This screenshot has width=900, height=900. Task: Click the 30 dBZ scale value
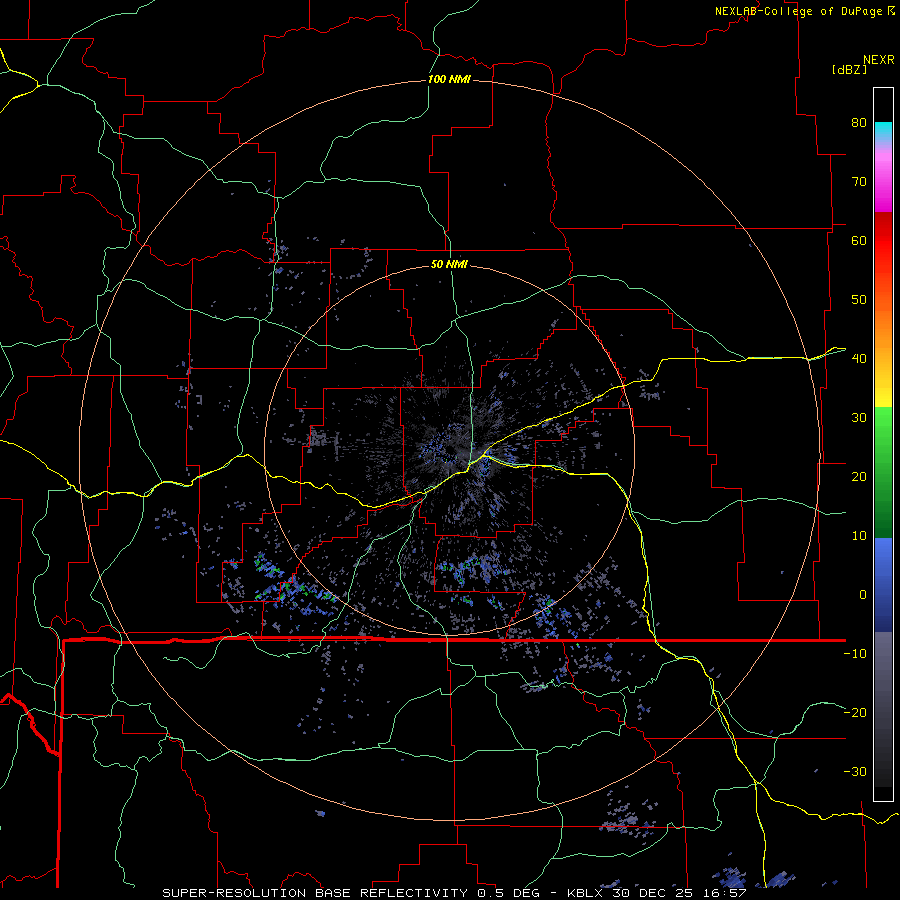click(x=859, y=418)
